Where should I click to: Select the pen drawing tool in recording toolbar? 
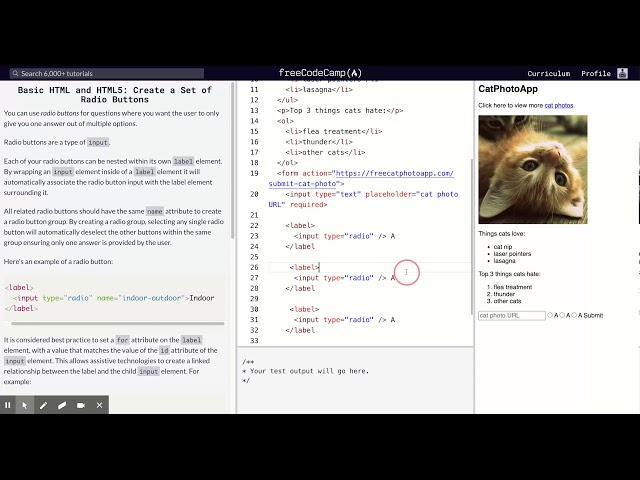pyautogui.click(x=43, y=405)
